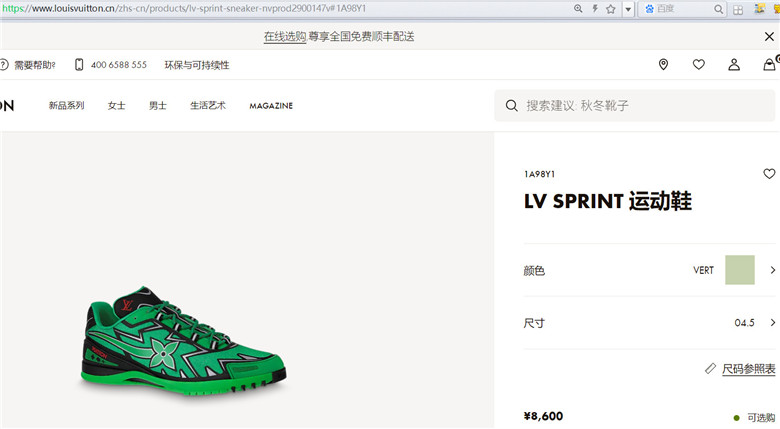780x429 pixels.
Task: Open the store locator pin icon
Action: [x=663, y=65]
